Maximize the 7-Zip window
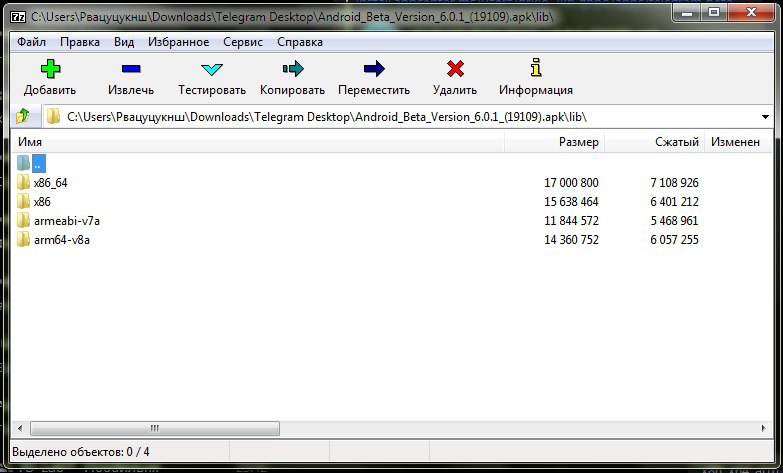Viewport: 783px width, 473px height. (x=714, y=12)
